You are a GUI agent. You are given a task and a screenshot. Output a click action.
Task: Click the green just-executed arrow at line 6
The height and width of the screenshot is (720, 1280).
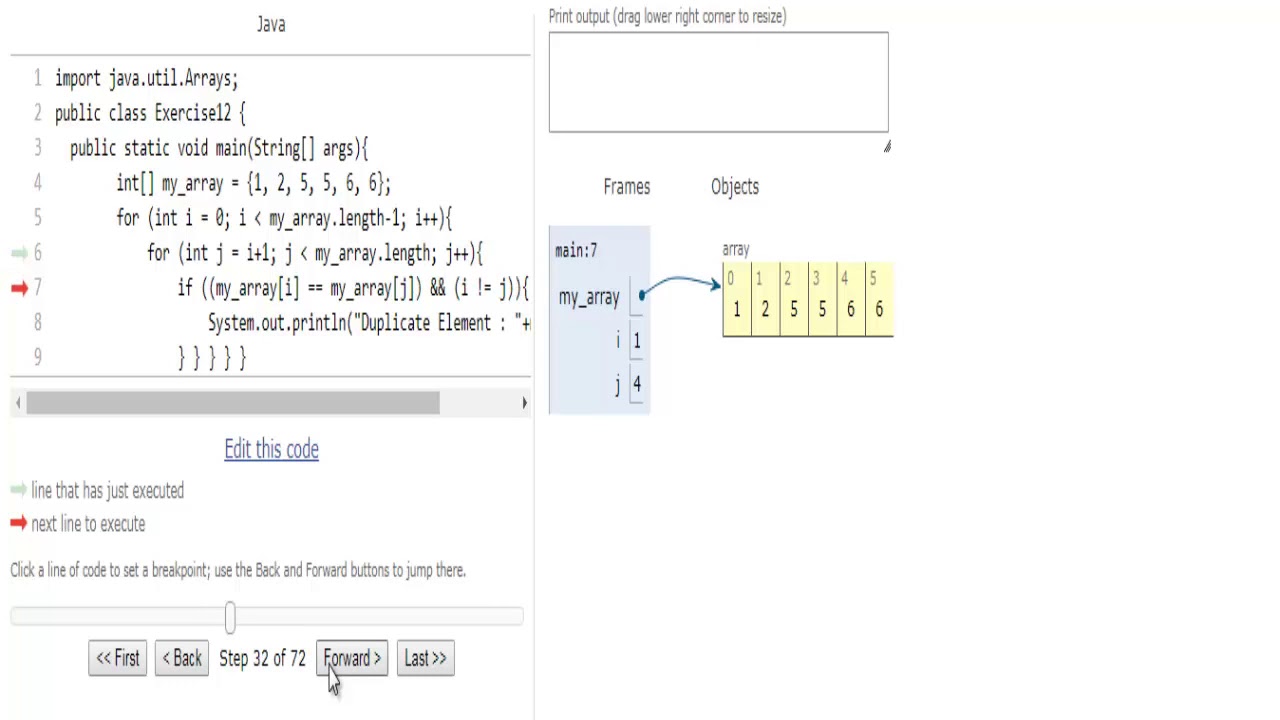pyautogui.click(x=19, y=253)
